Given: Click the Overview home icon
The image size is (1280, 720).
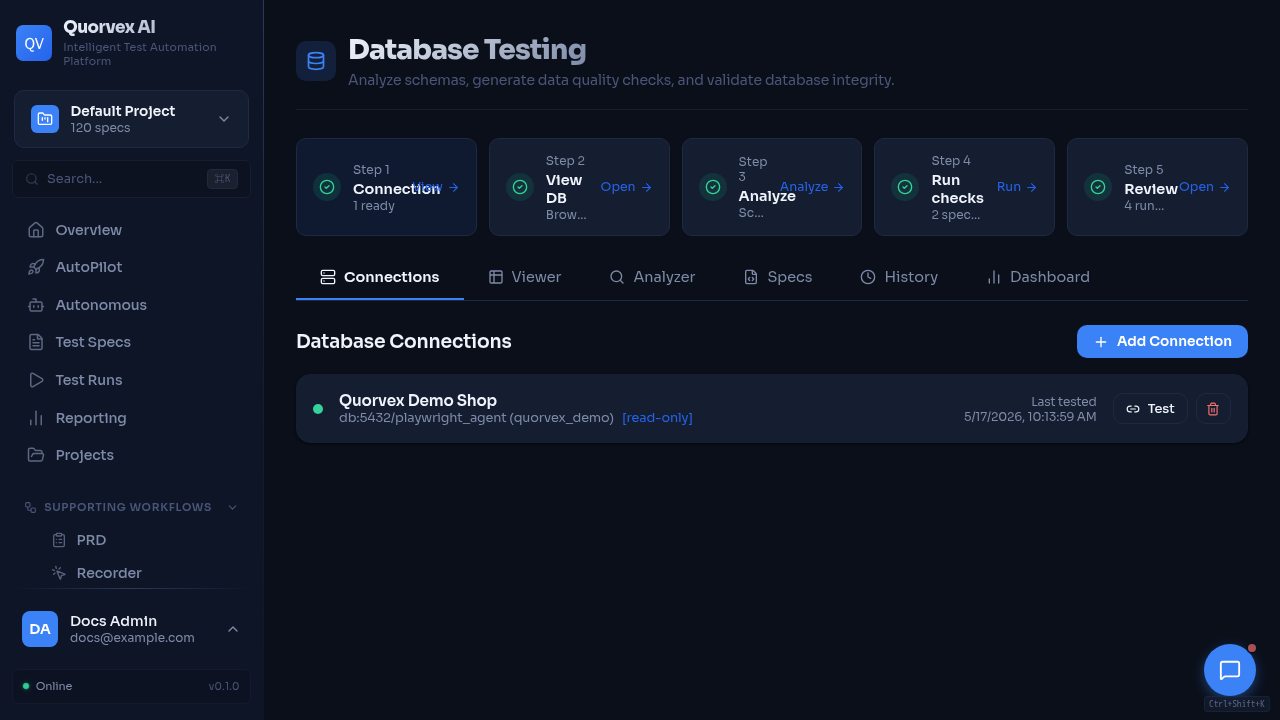Looking at the screenshot, I should [x=36, y=230].
